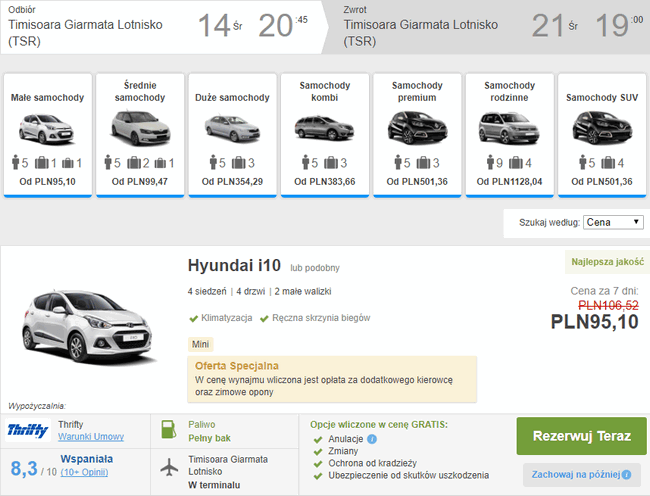Click Zachowaj na później button
The height and width of the screenshot is (496, 650).
click(582, 475)
